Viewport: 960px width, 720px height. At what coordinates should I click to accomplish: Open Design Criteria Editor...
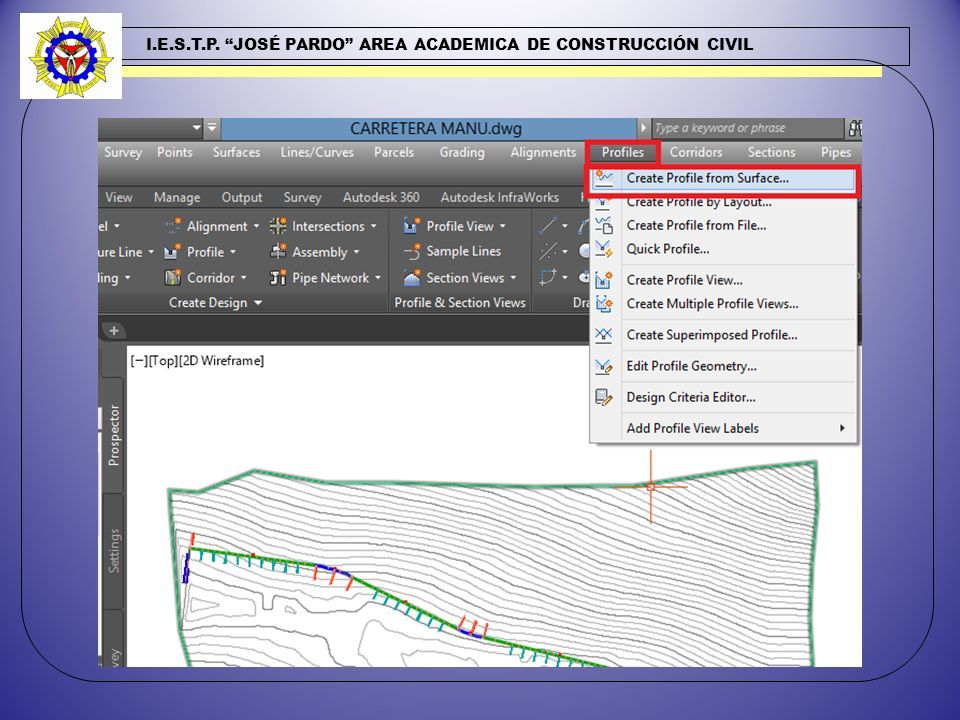point(723,397)
